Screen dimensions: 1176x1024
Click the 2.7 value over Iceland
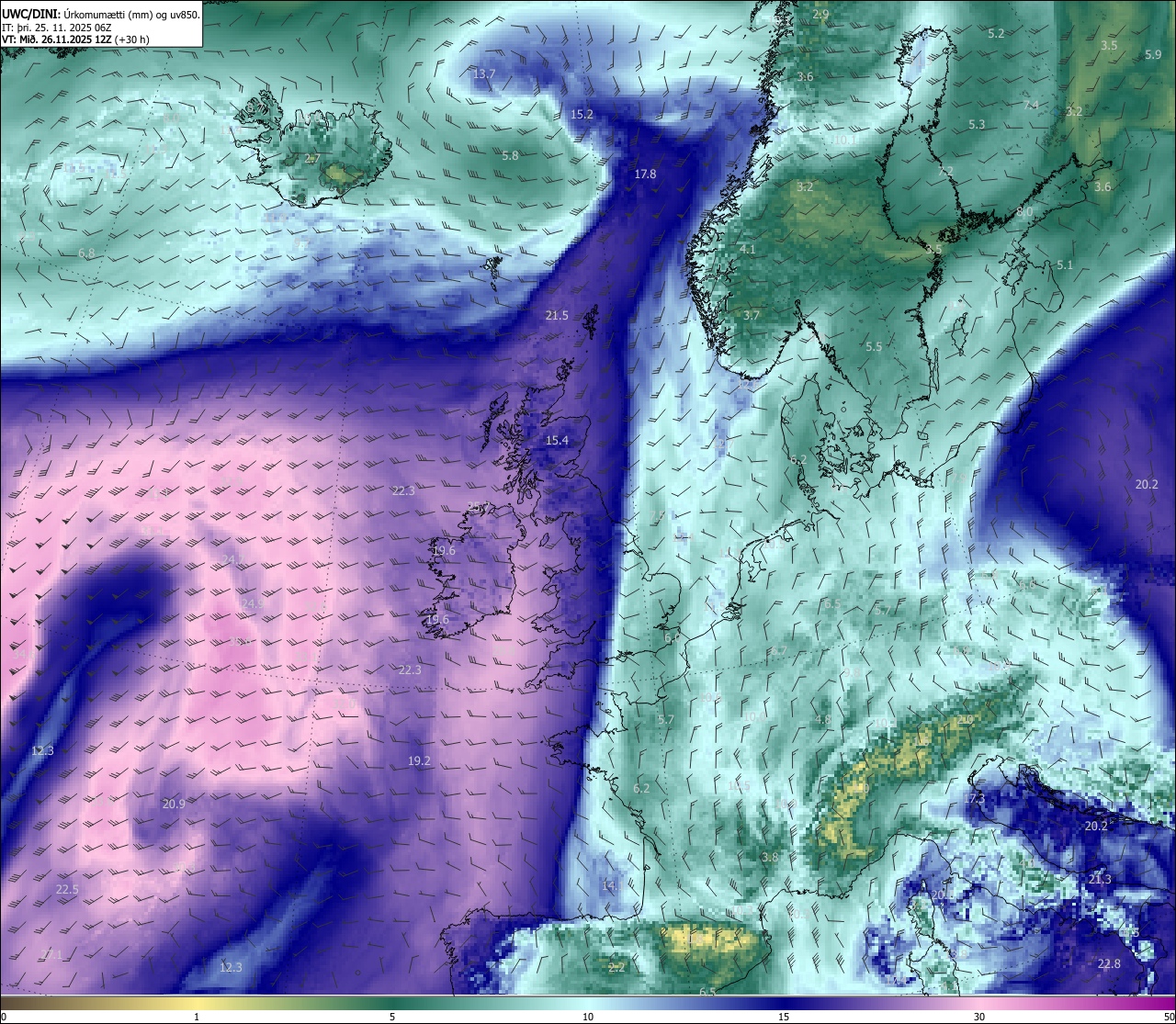[x=312, y=158]
